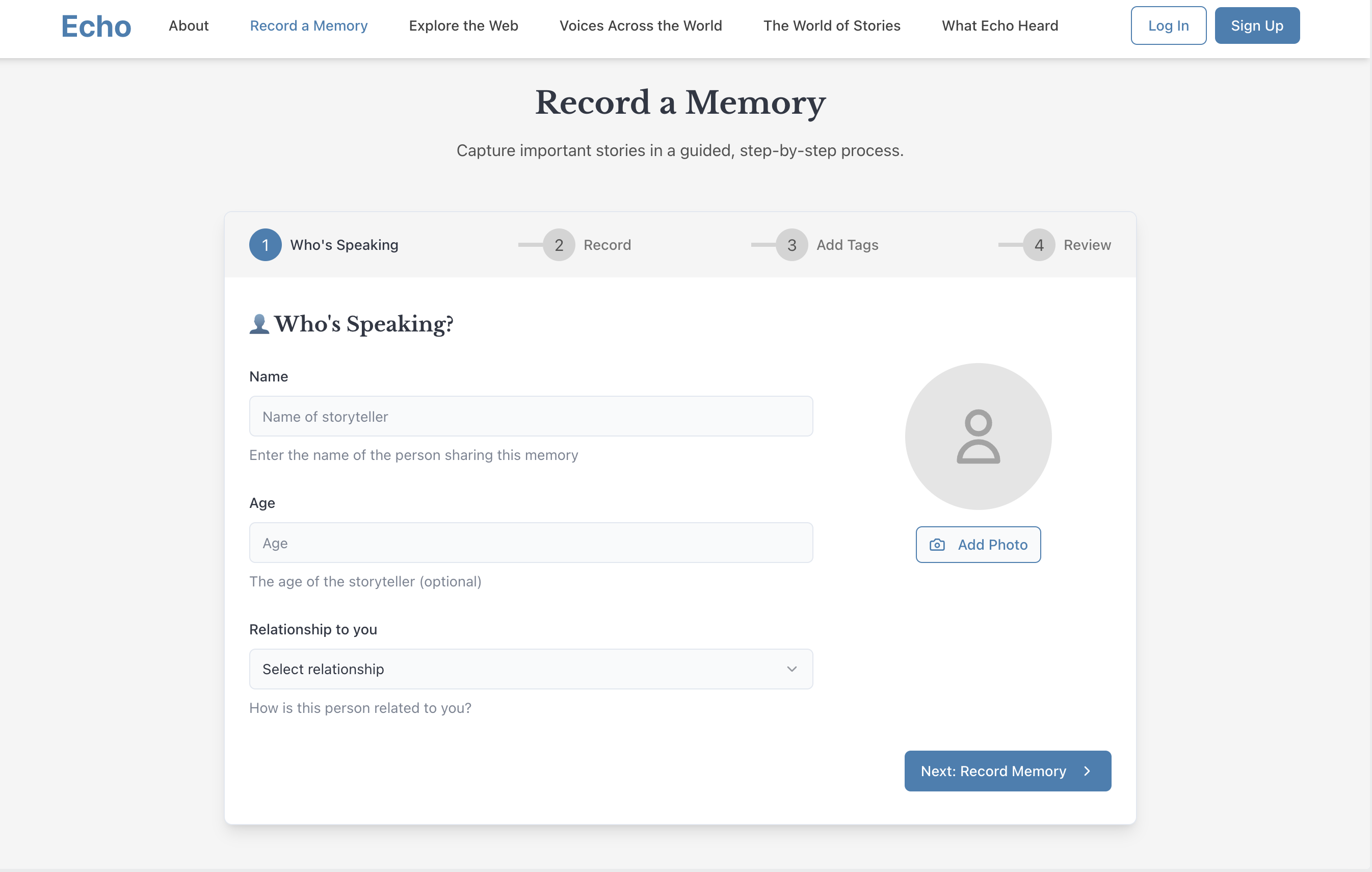Click step 3 Add Tags circle

click(x=791, y=245)
